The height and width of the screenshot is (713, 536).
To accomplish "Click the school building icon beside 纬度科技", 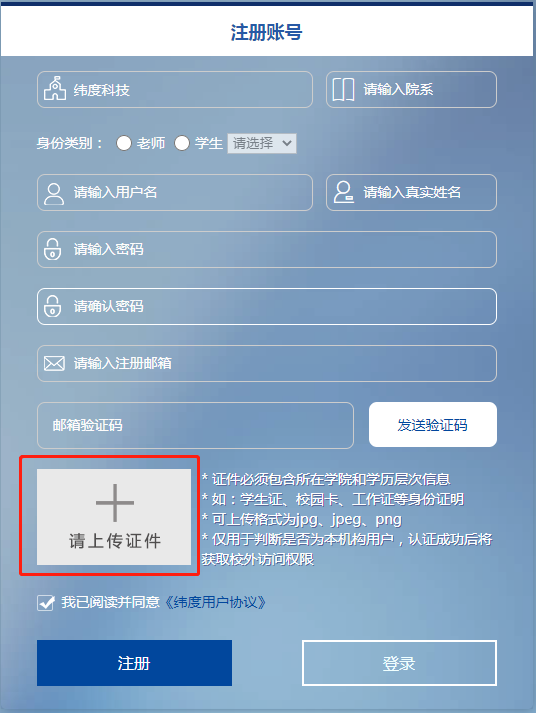I will tap(55, 89).
